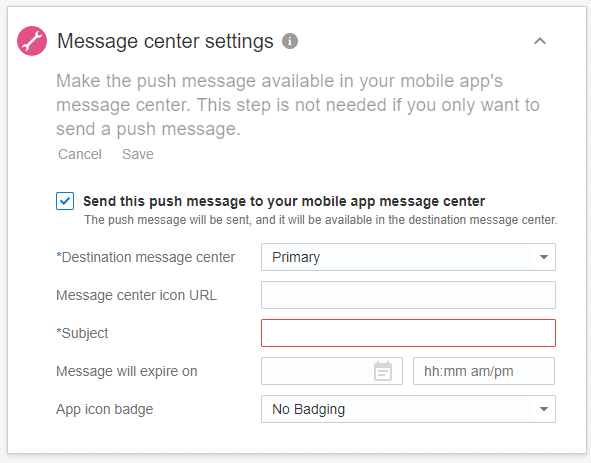Click the Destination message center label
Viewport: 591px width, 463px height.
[x=145, y=257]
